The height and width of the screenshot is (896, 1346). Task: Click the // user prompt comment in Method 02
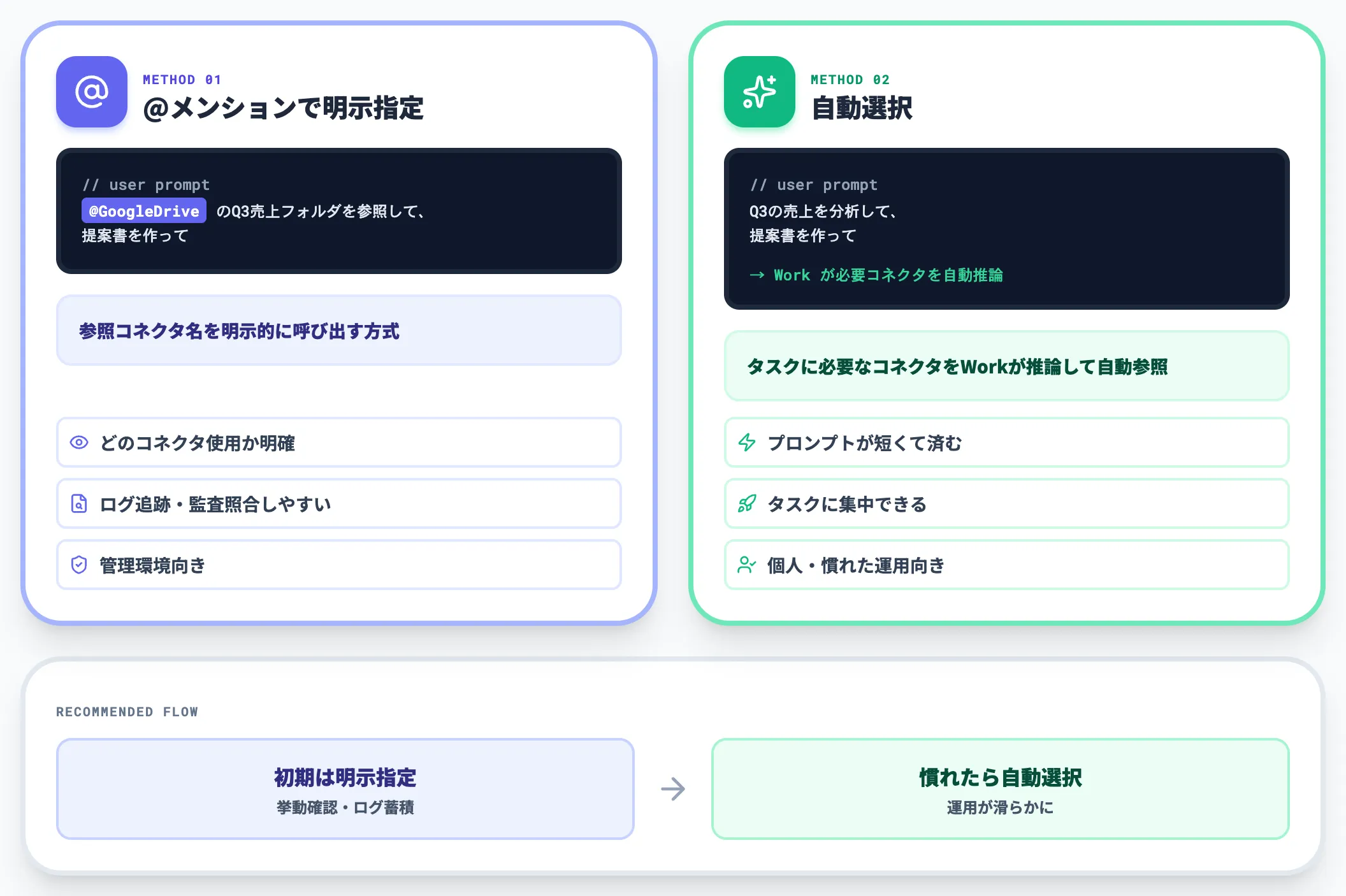coord(814,185)
